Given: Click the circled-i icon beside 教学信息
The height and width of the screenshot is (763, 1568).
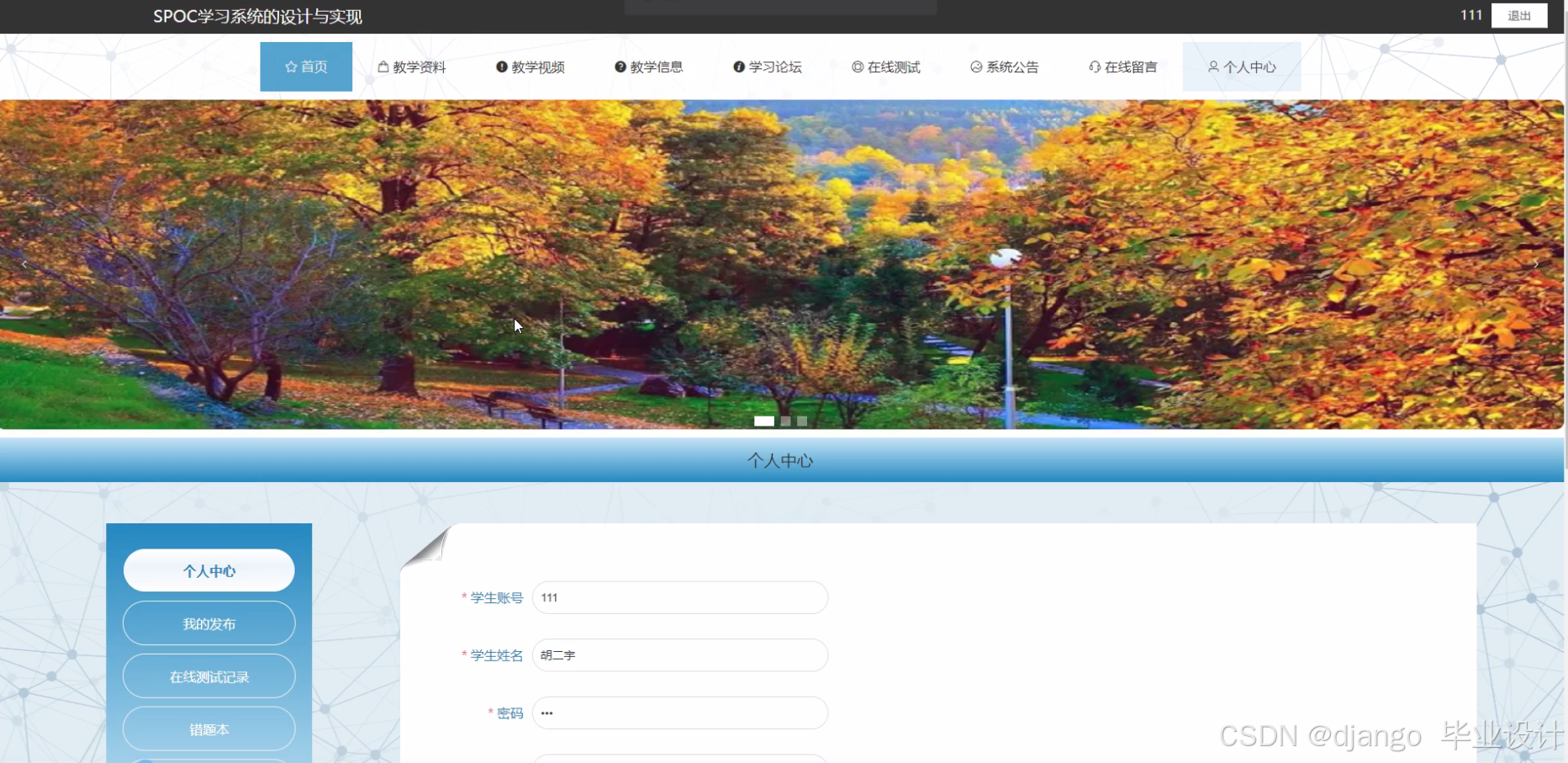Looking at the screenshot, I should tap(620, 66).
